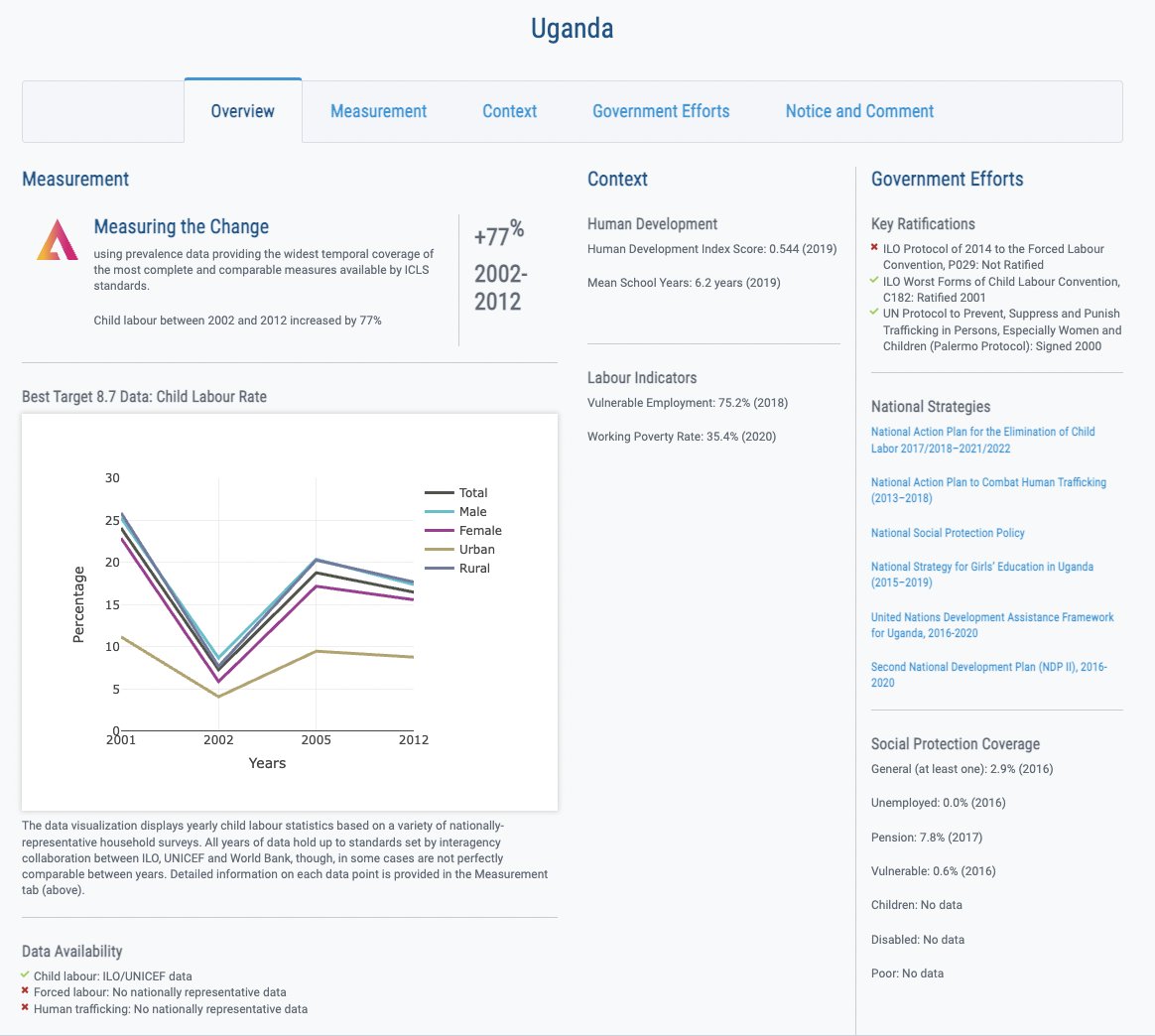Open the National Strategy for Girls' Education link
1155x1036 pixels.
click(x=982, y=574)
